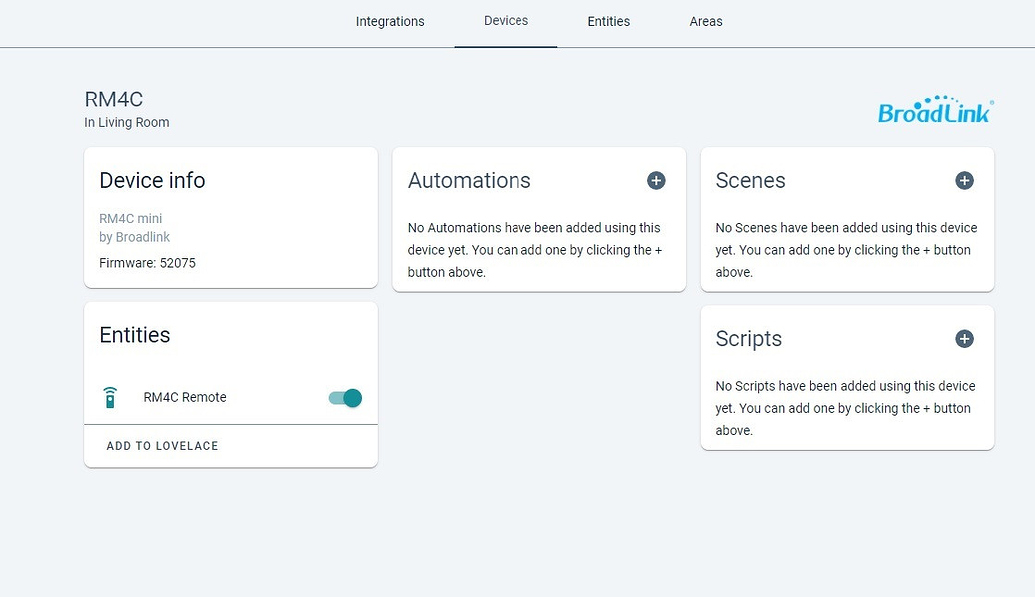Switch to the Integrations tab

pyautogui.click(x=390, y=22)
